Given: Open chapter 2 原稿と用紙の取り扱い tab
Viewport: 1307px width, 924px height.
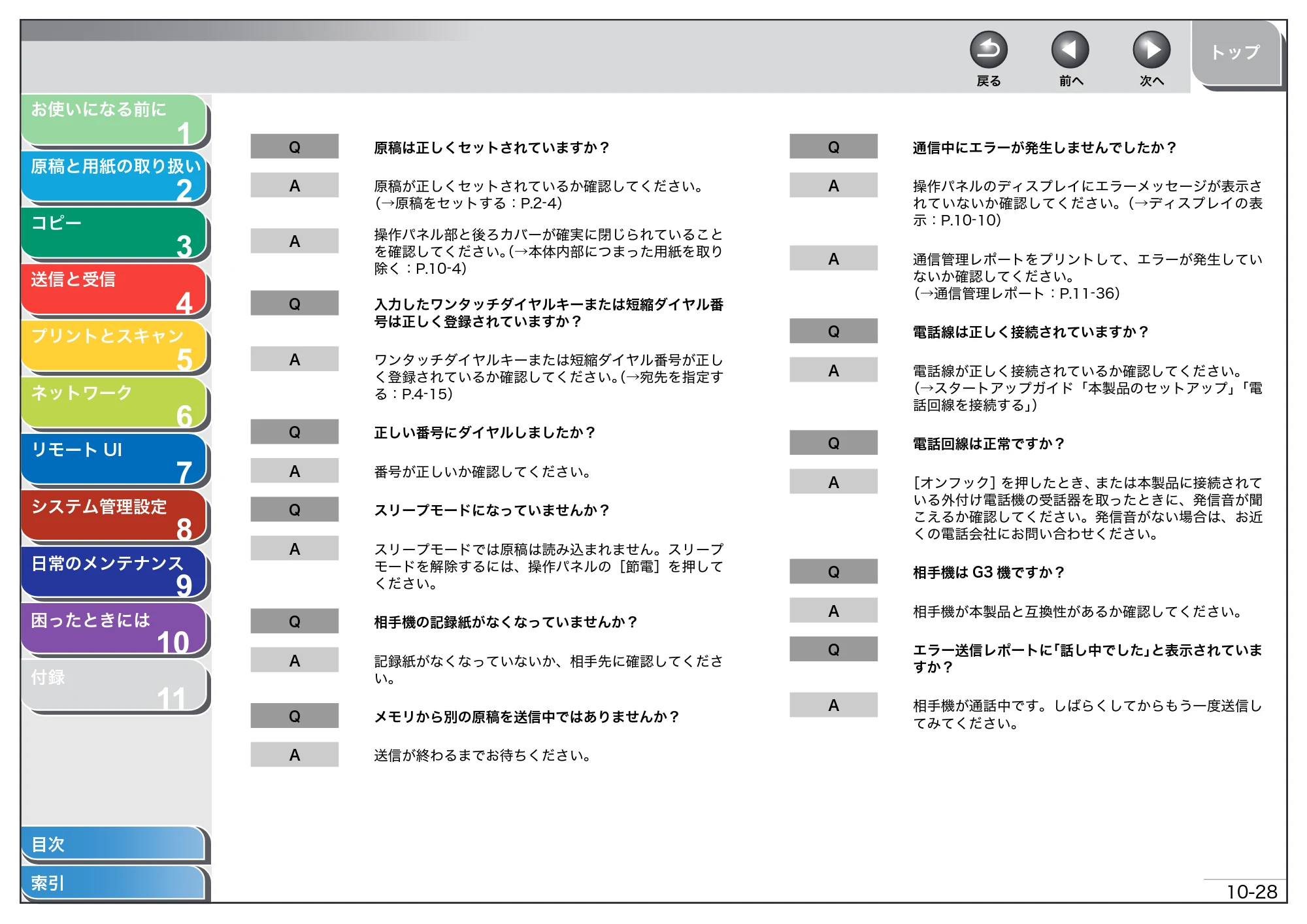Looking at the screenshot, I should [114, 177].
